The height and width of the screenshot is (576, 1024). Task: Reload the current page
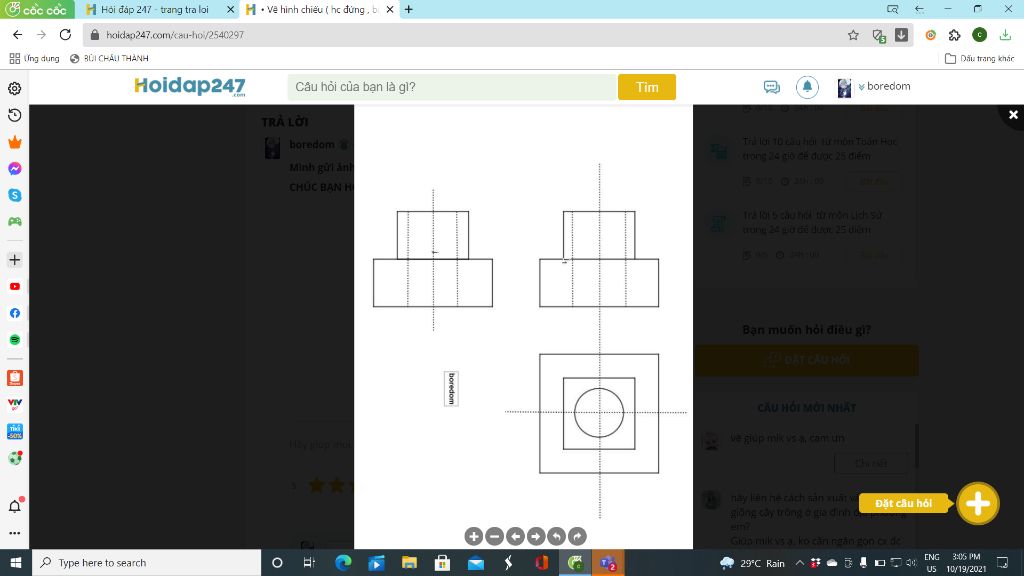65,35
